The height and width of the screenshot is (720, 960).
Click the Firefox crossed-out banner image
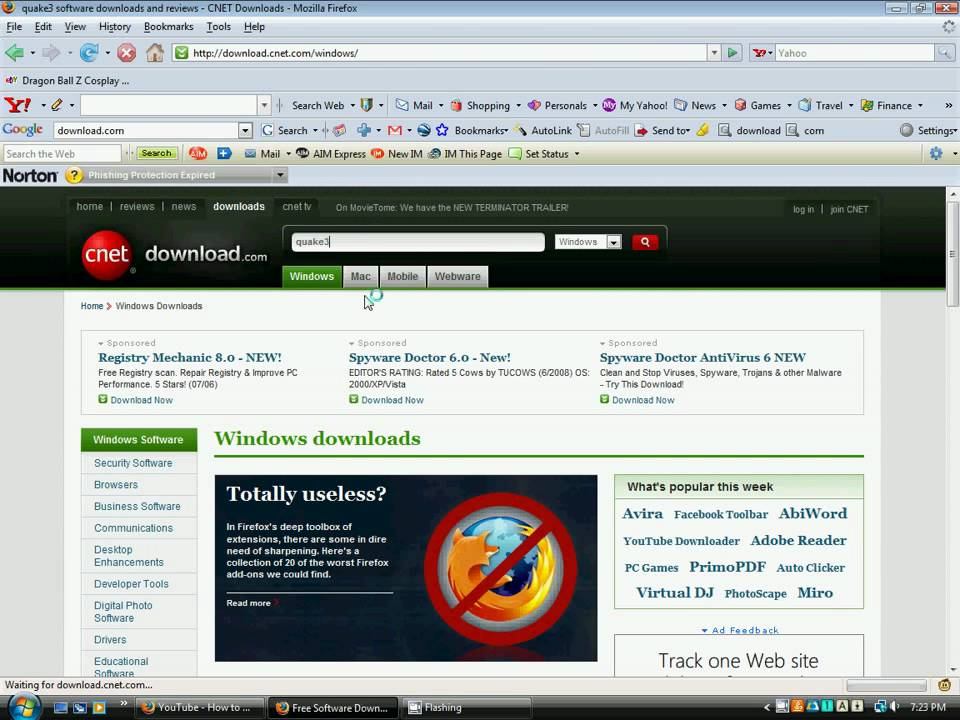pos(500,568)
